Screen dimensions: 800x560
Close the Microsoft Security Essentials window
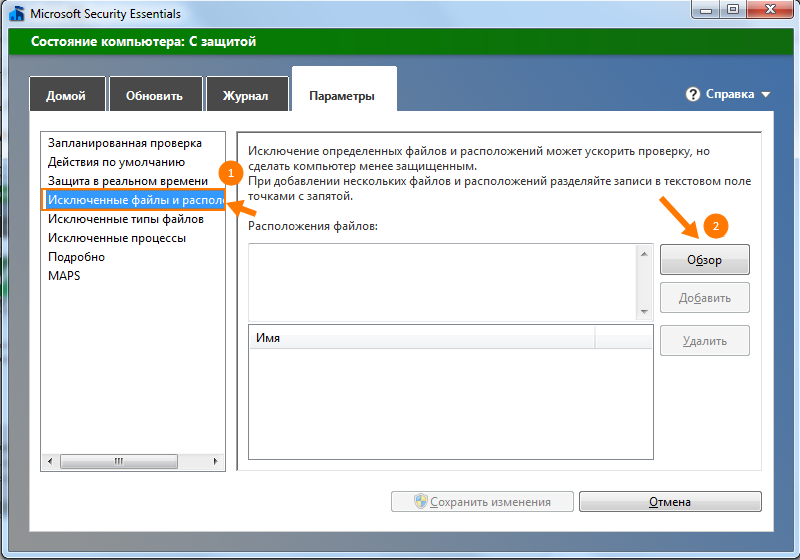pyautogui.click(x=771, y=10)
